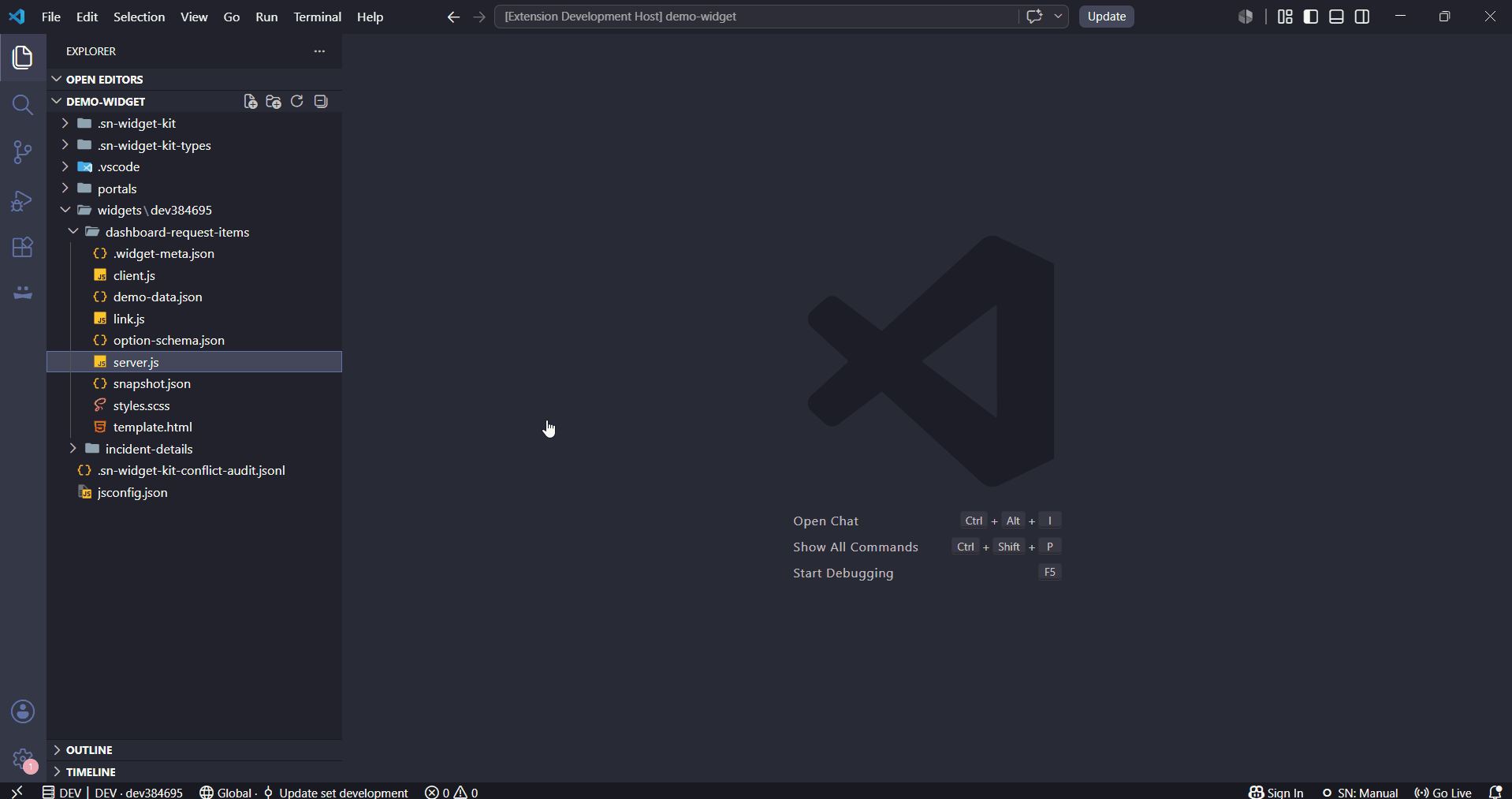Screen dimensions: 1512x799
Task: Open template.html file
Action: coord(195,427)
